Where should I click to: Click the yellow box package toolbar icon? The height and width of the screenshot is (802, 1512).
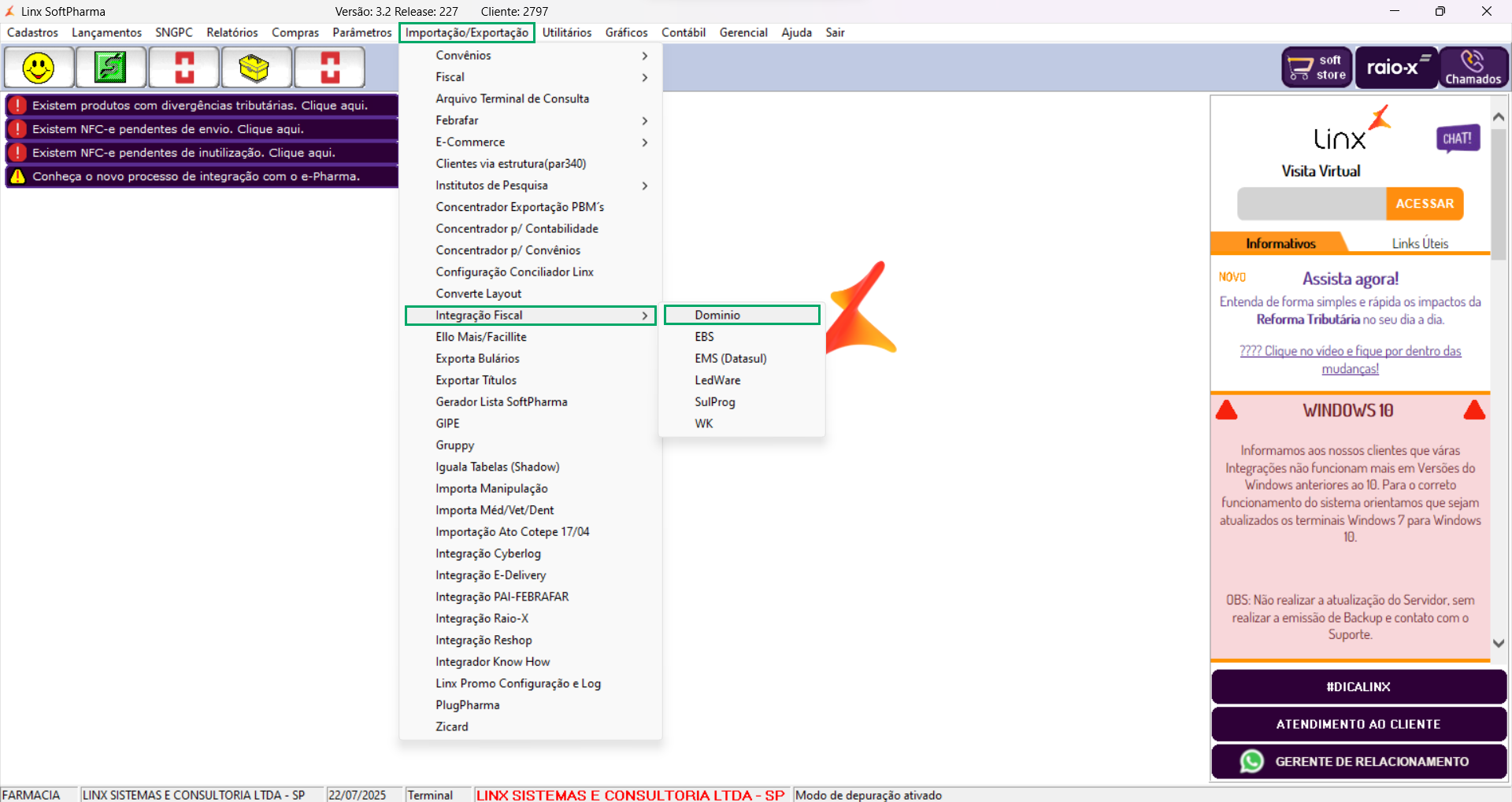tap(255, 68)
